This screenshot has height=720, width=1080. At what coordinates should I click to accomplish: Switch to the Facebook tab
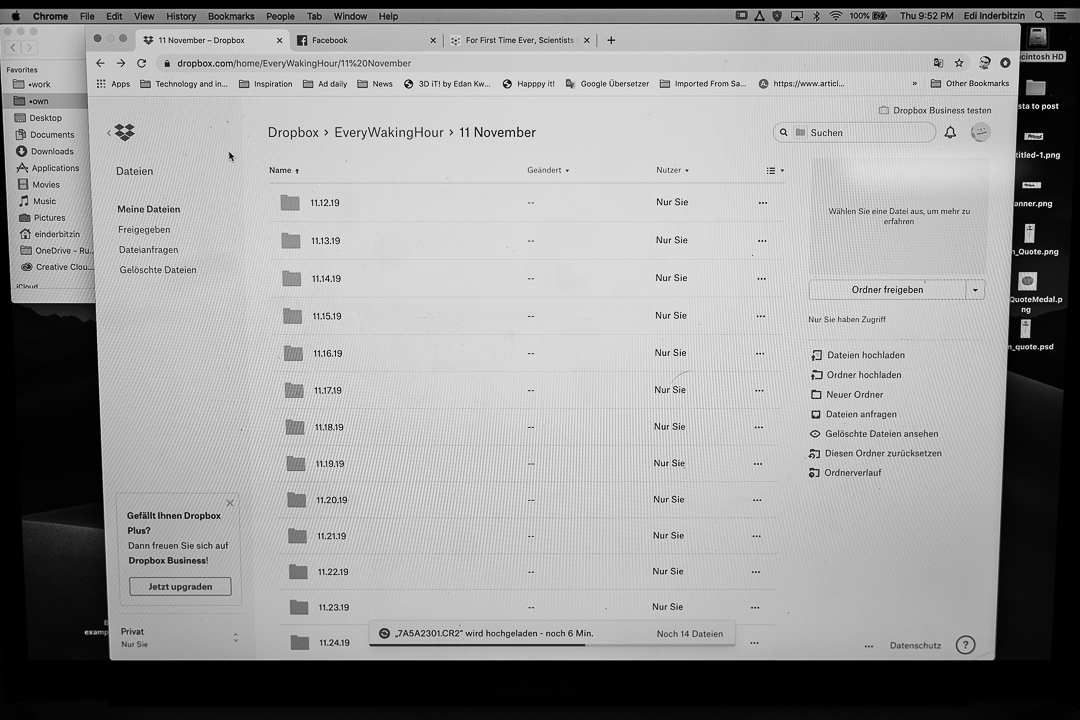(x=365, y=40)
